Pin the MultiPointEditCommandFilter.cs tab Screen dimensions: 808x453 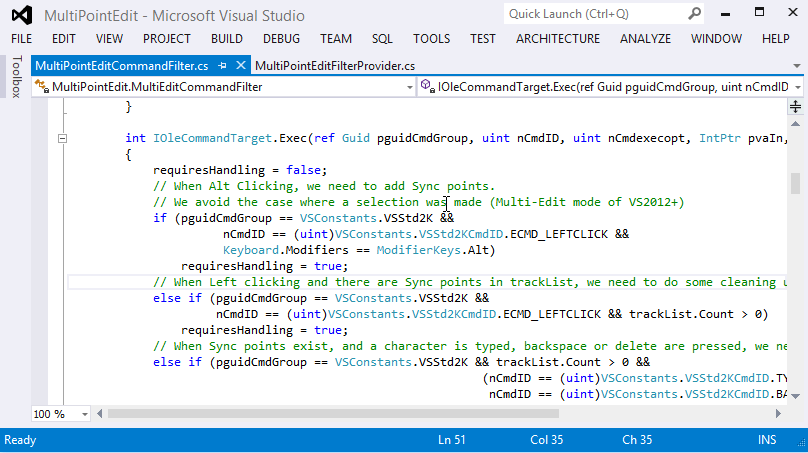[220, 65]
